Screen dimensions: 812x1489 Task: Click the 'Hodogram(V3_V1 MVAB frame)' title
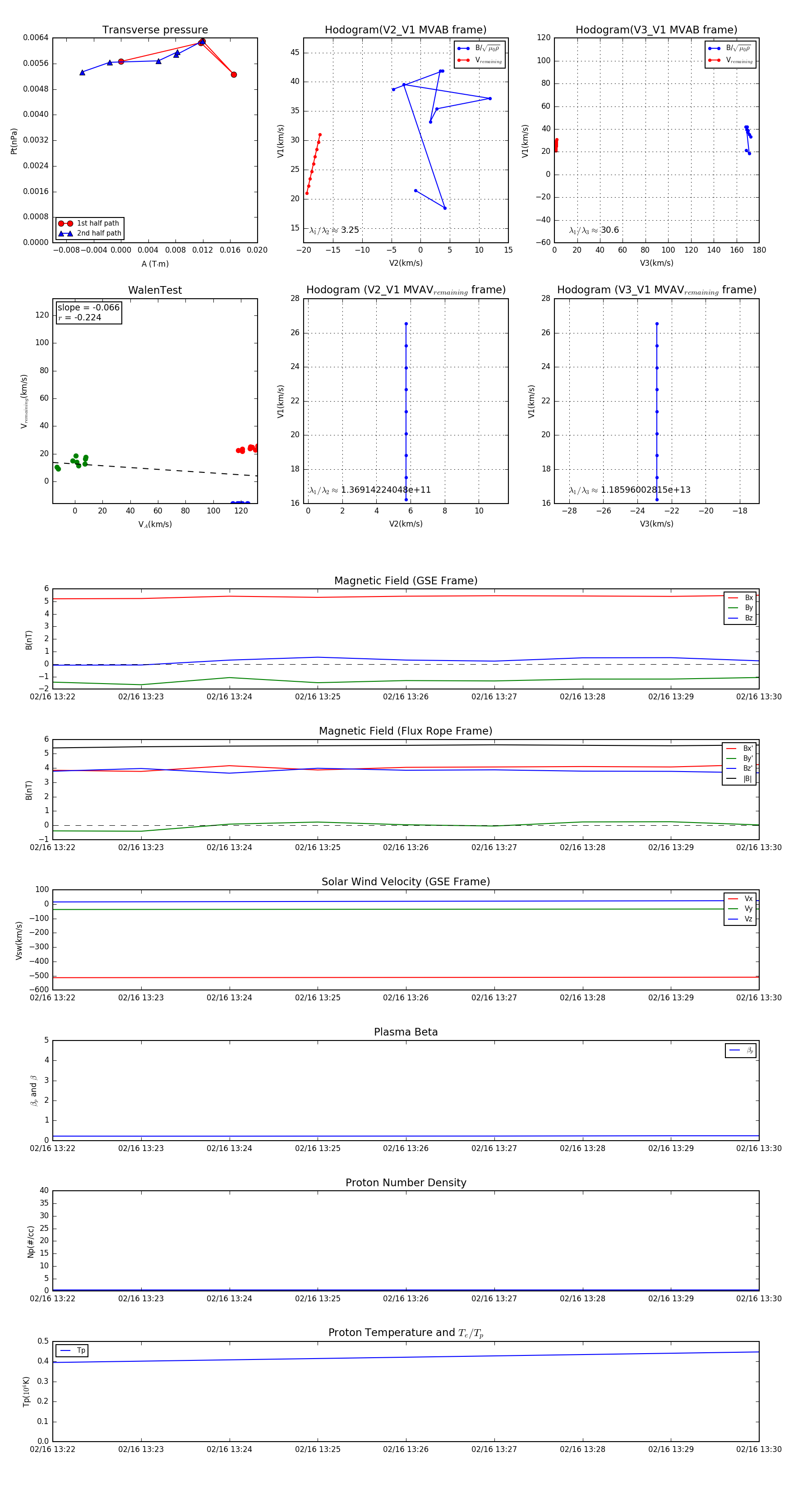[656, 29]
